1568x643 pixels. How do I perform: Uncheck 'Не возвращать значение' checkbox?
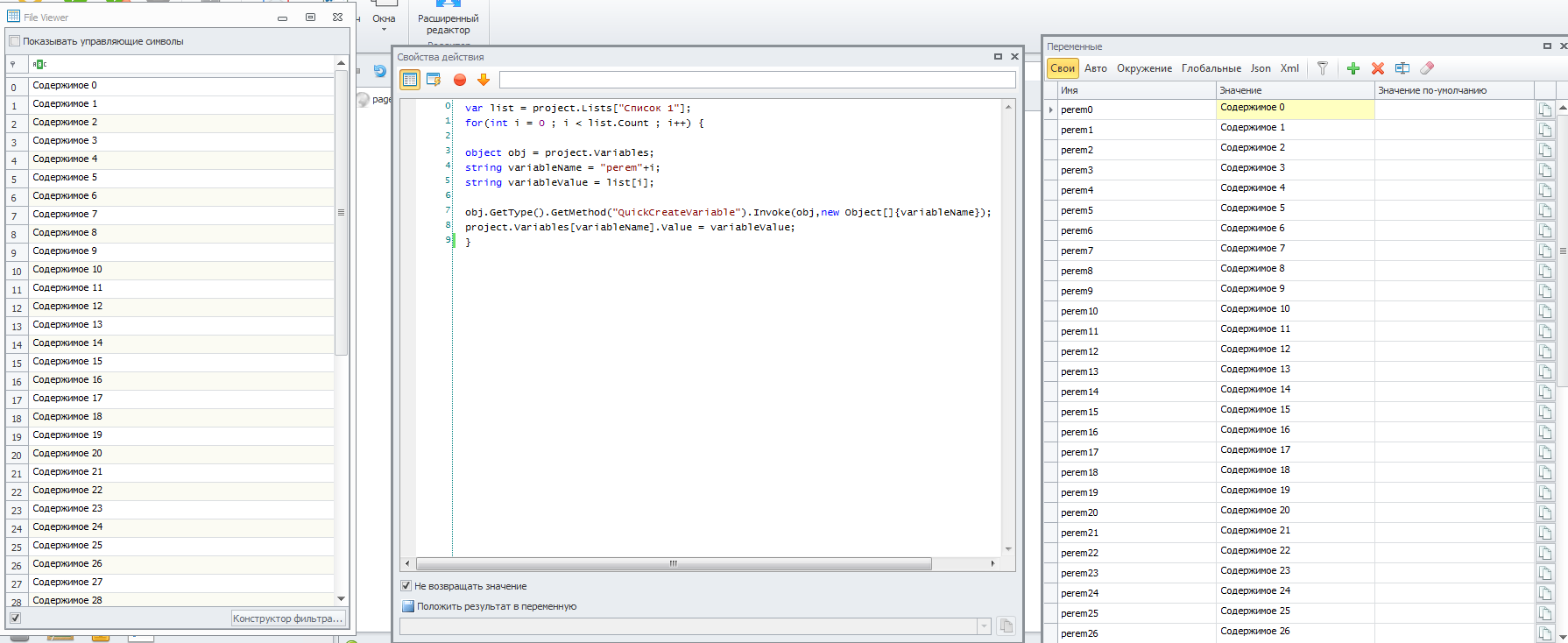click(x=406, y=586)
